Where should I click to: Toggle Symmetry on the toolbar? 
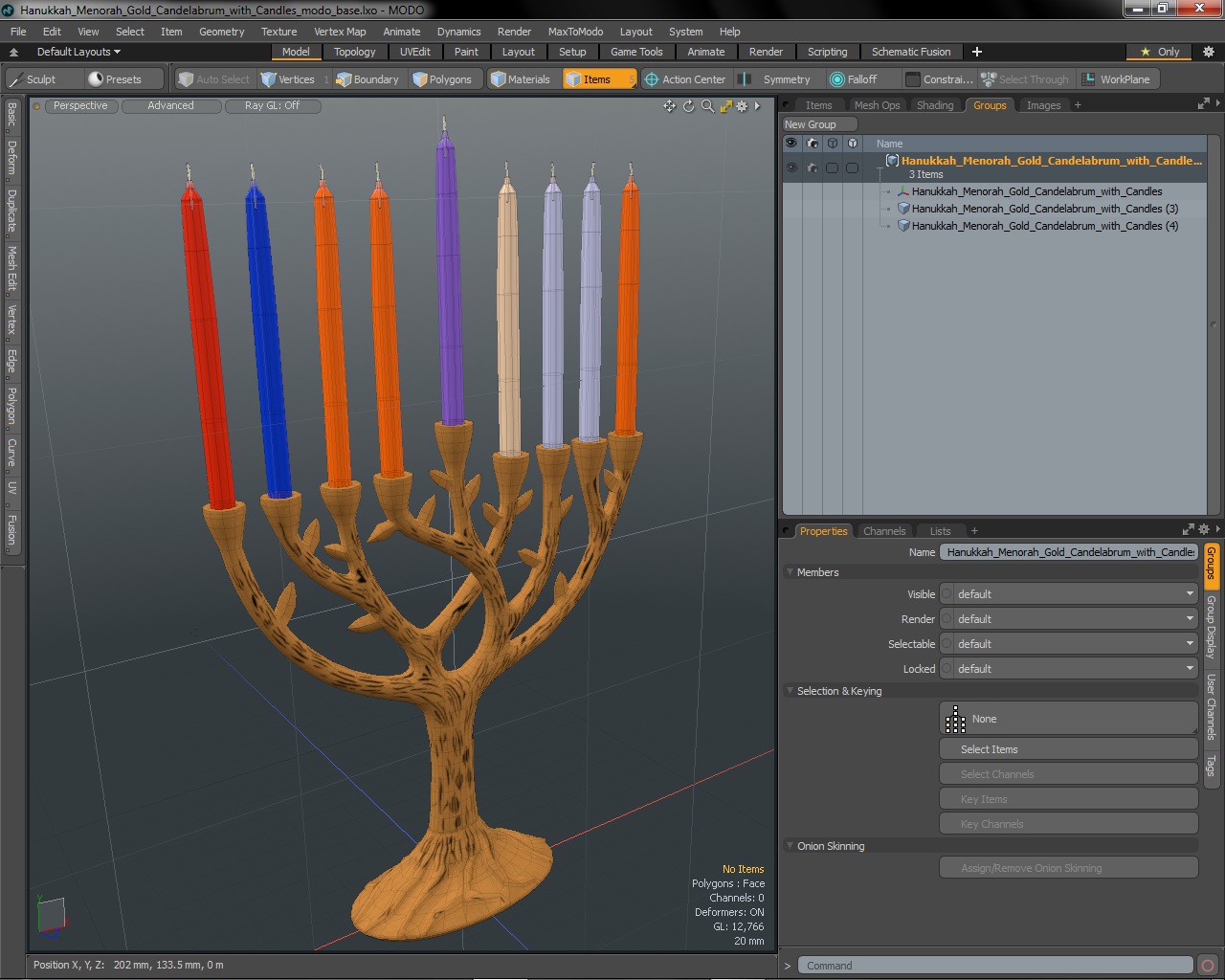[x=777, y=79]
